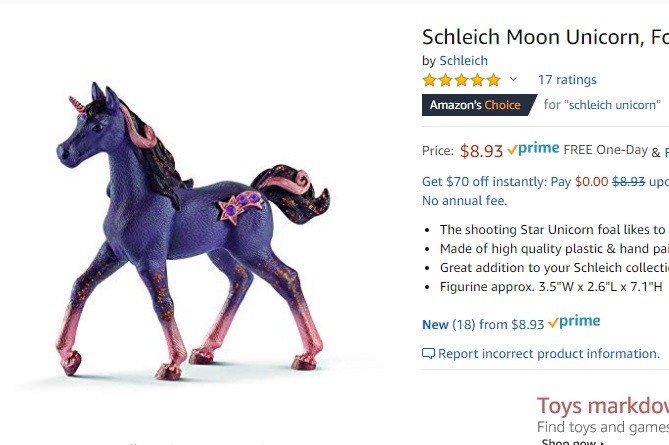The height and width of the screenshot is (445, 669).
Task: Click the Amazon's Choice badge
Action: coord(478,105)
